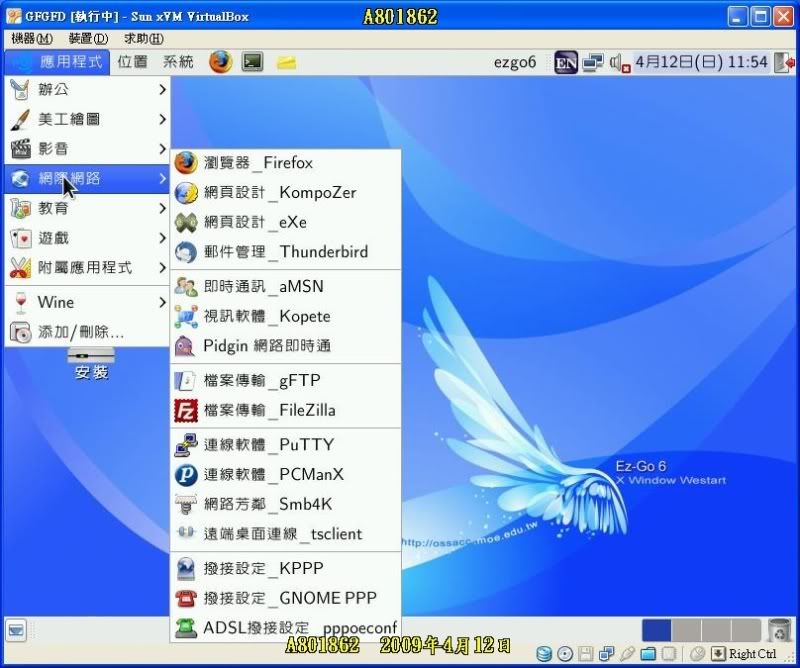The width and height of the screenshot is (800, 668).
Task: Click VirtualBox floppy disk status icon
Action: coord(586,654)
